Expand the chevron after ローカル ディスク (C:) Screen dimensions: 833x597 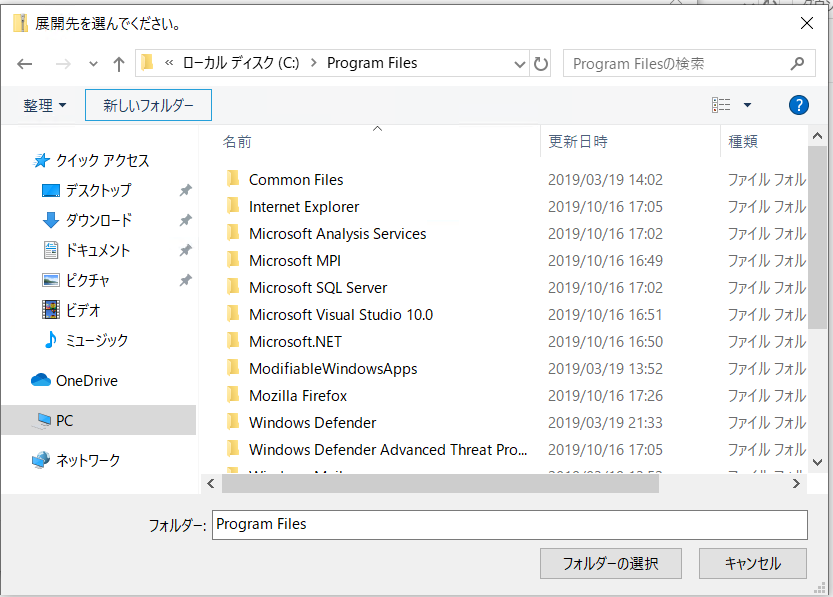(x=313, y=63)
